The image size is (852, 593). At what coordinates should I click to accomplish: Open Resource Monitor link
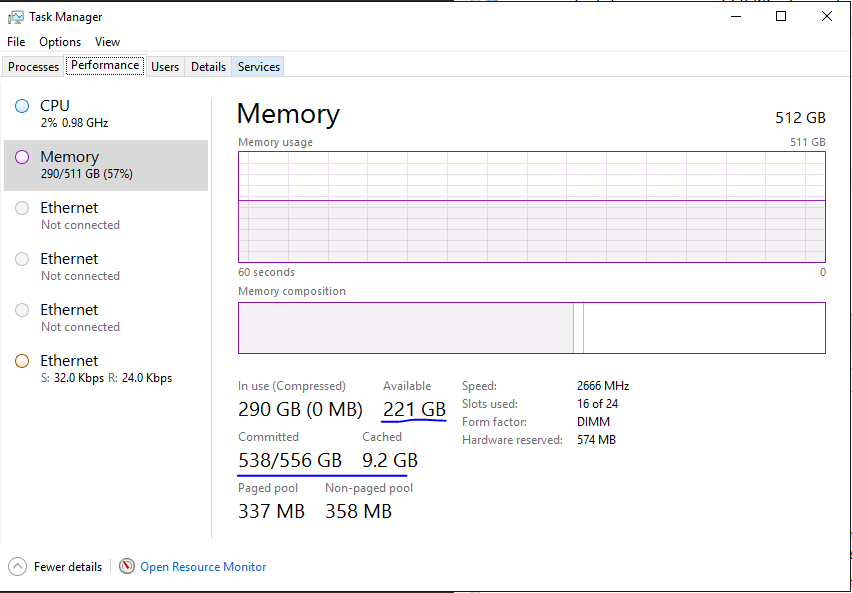pos(203,567)
